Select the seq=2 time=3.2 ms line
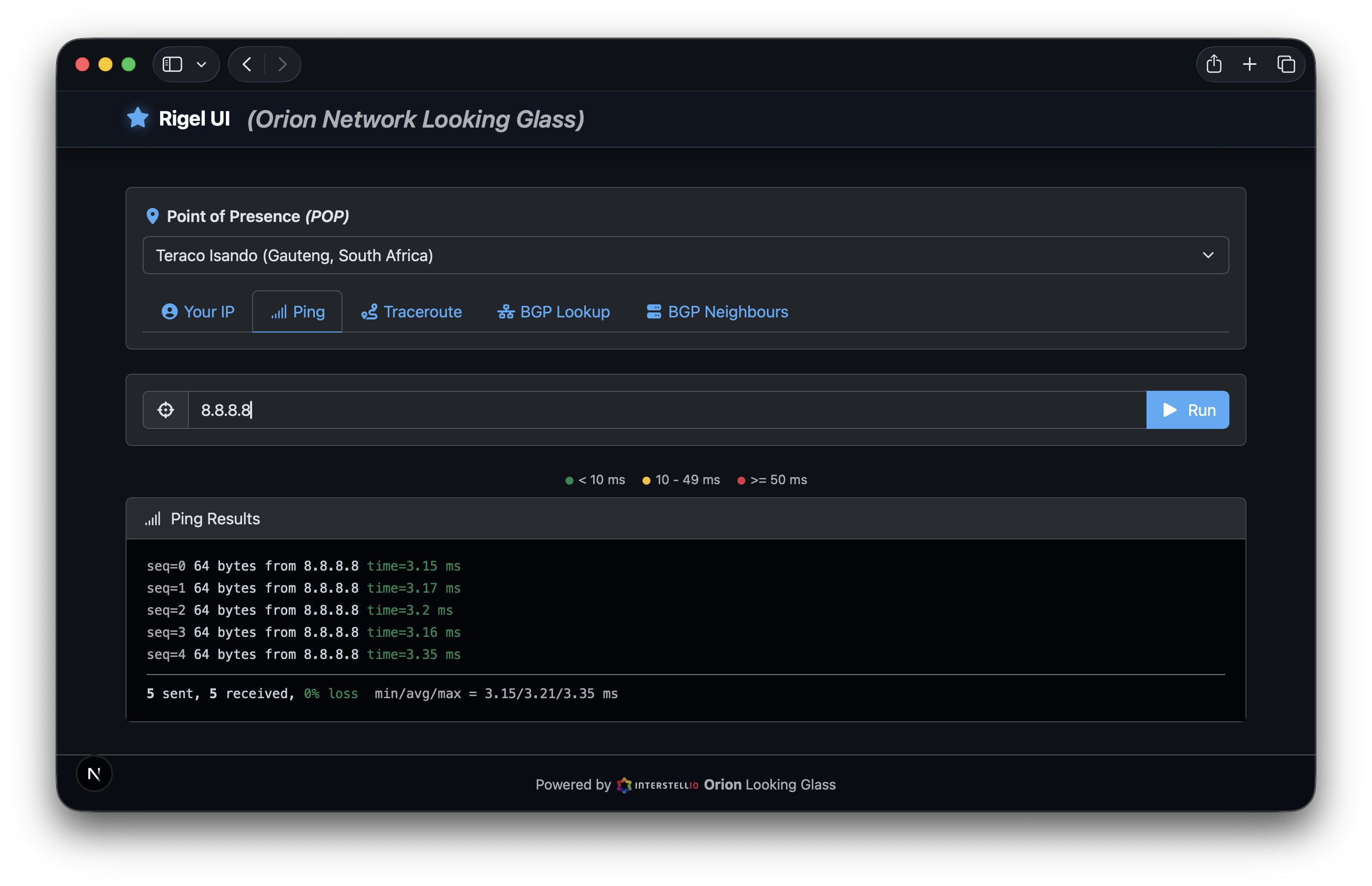Viewport: 1372px width, 886px height. pos(300,610)
